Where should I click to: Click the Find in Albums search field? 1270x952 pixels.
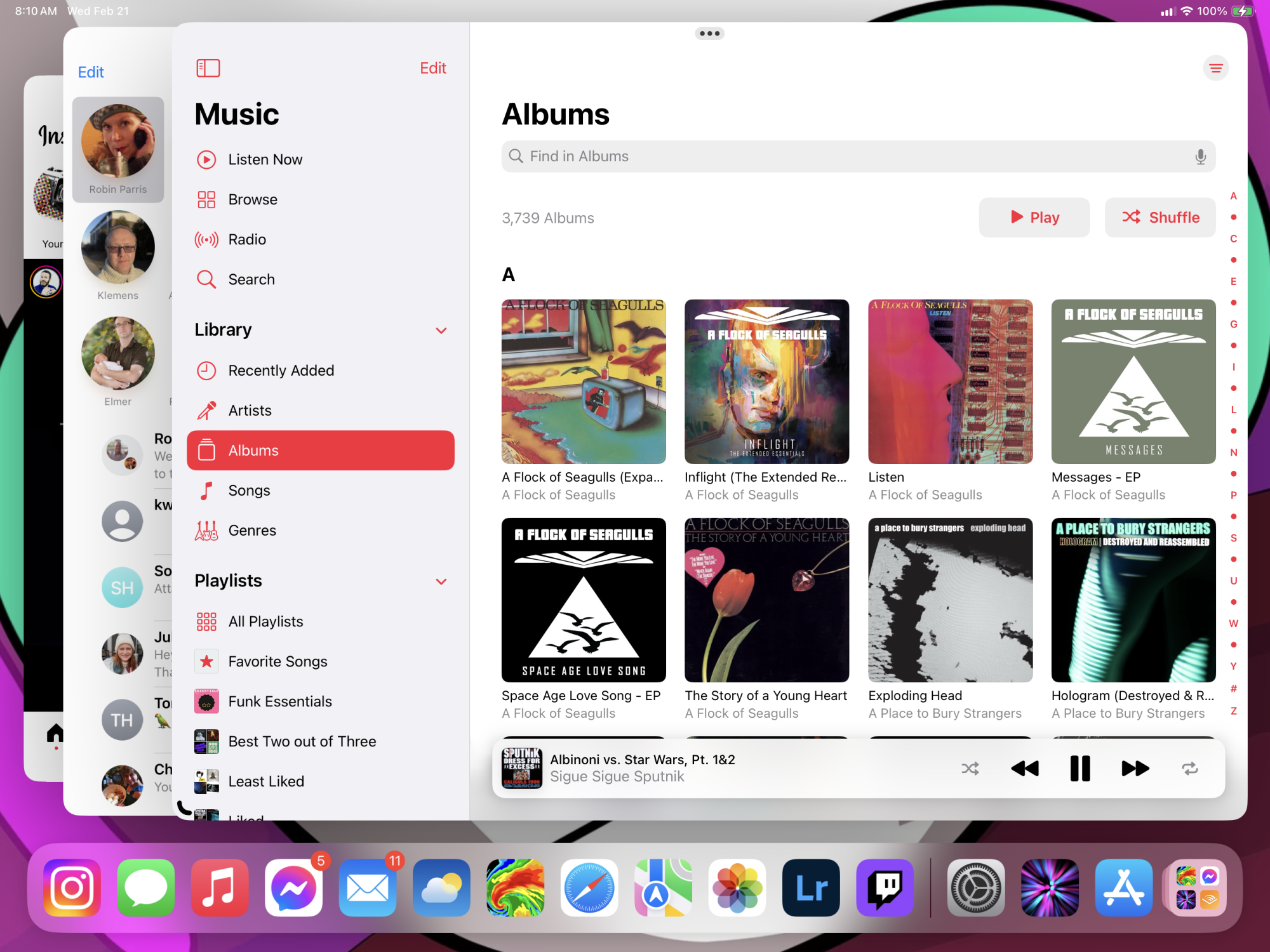[851, 157]
